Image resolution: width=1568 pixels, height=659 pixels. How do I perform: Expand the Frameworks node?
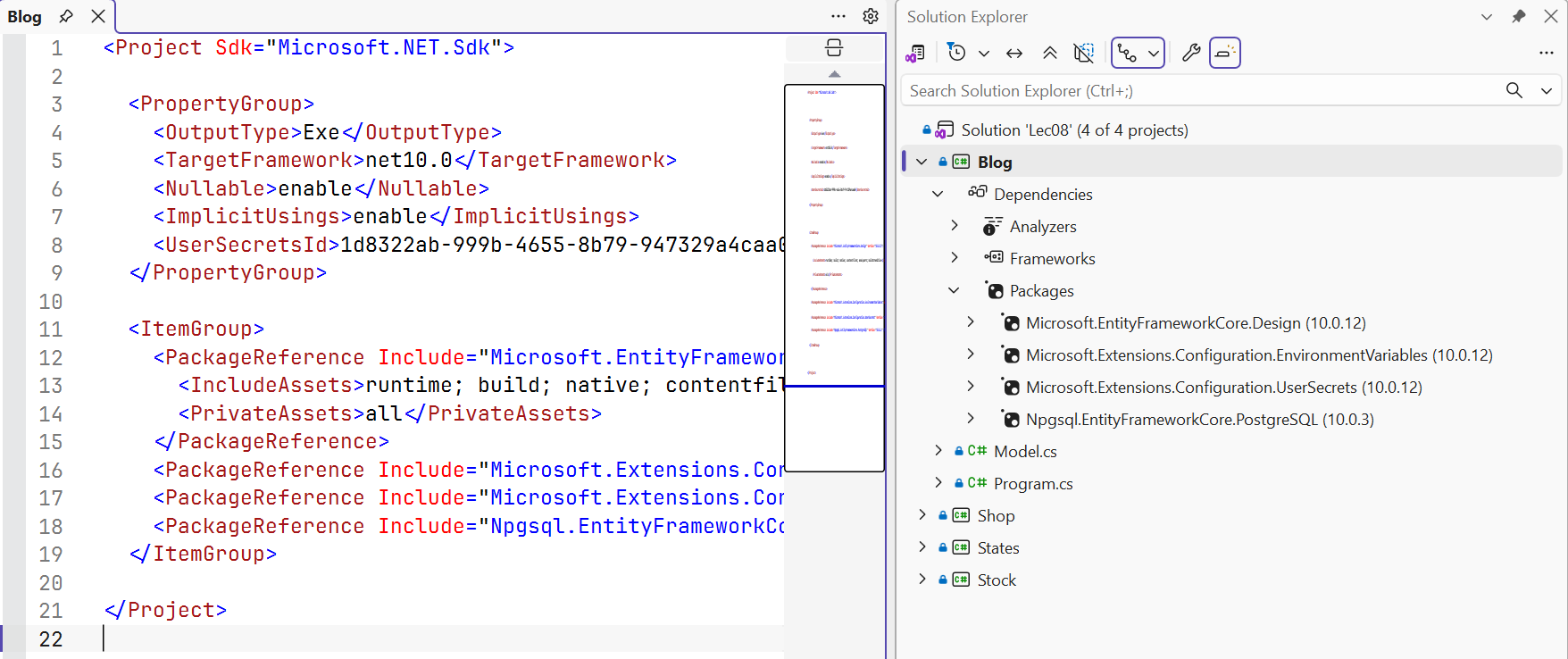click(x=954, y=259)
